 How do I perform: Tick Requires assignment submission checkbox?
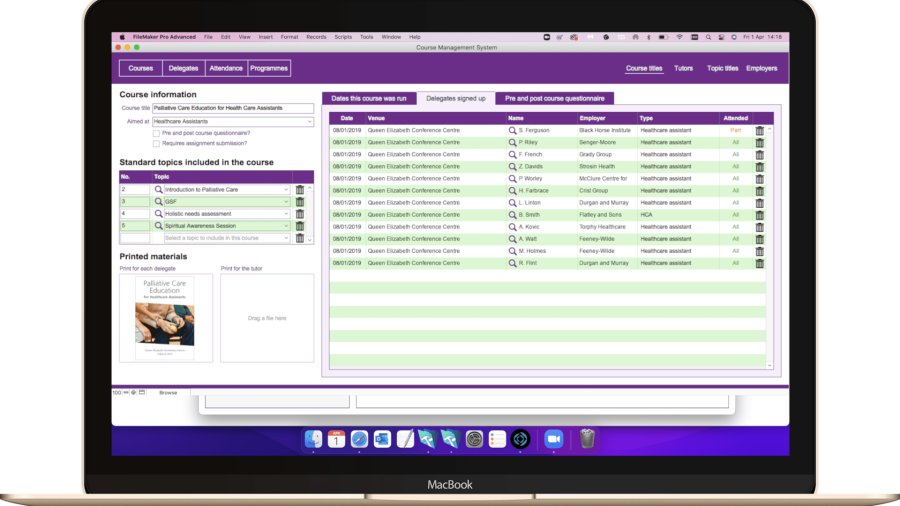(x=156, y=143)
